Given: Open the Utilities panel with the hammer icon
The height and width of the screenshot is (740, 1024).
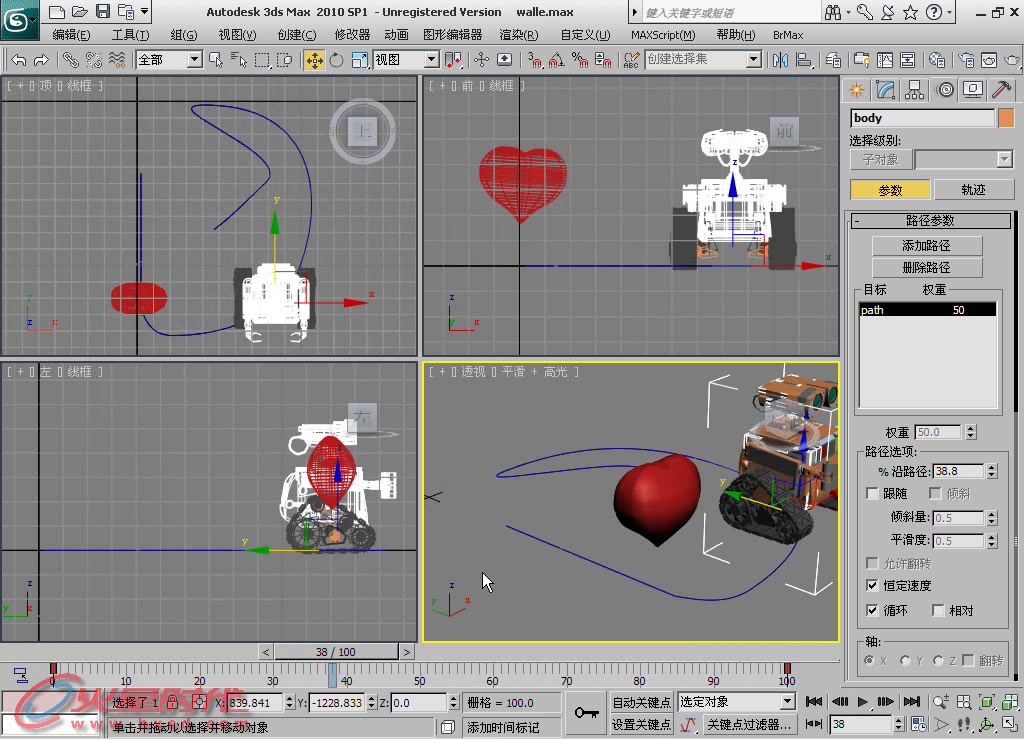Looking at the screenshot, I should [x=1000, y=89].
